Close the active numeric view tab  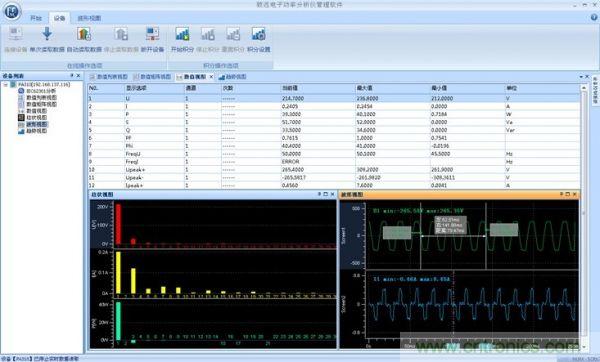[211, 77]
